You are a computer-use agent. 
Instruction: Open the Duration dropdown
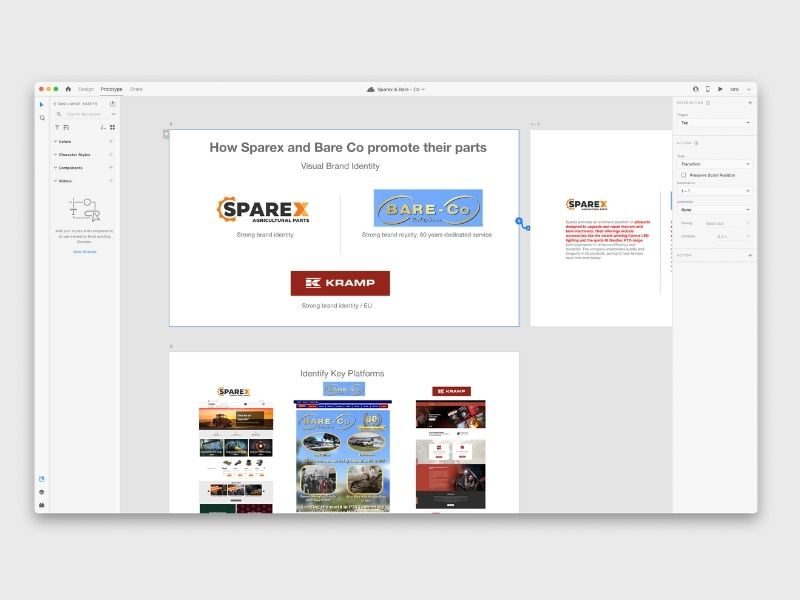(x=733, y=236)
